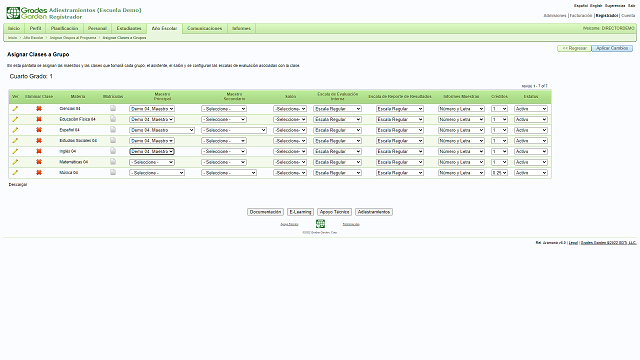Viewport: 640px width, 360px height.
Task: Open the Escala de Reporte dropdown for Educación Física 04
Action: point(400,120)
